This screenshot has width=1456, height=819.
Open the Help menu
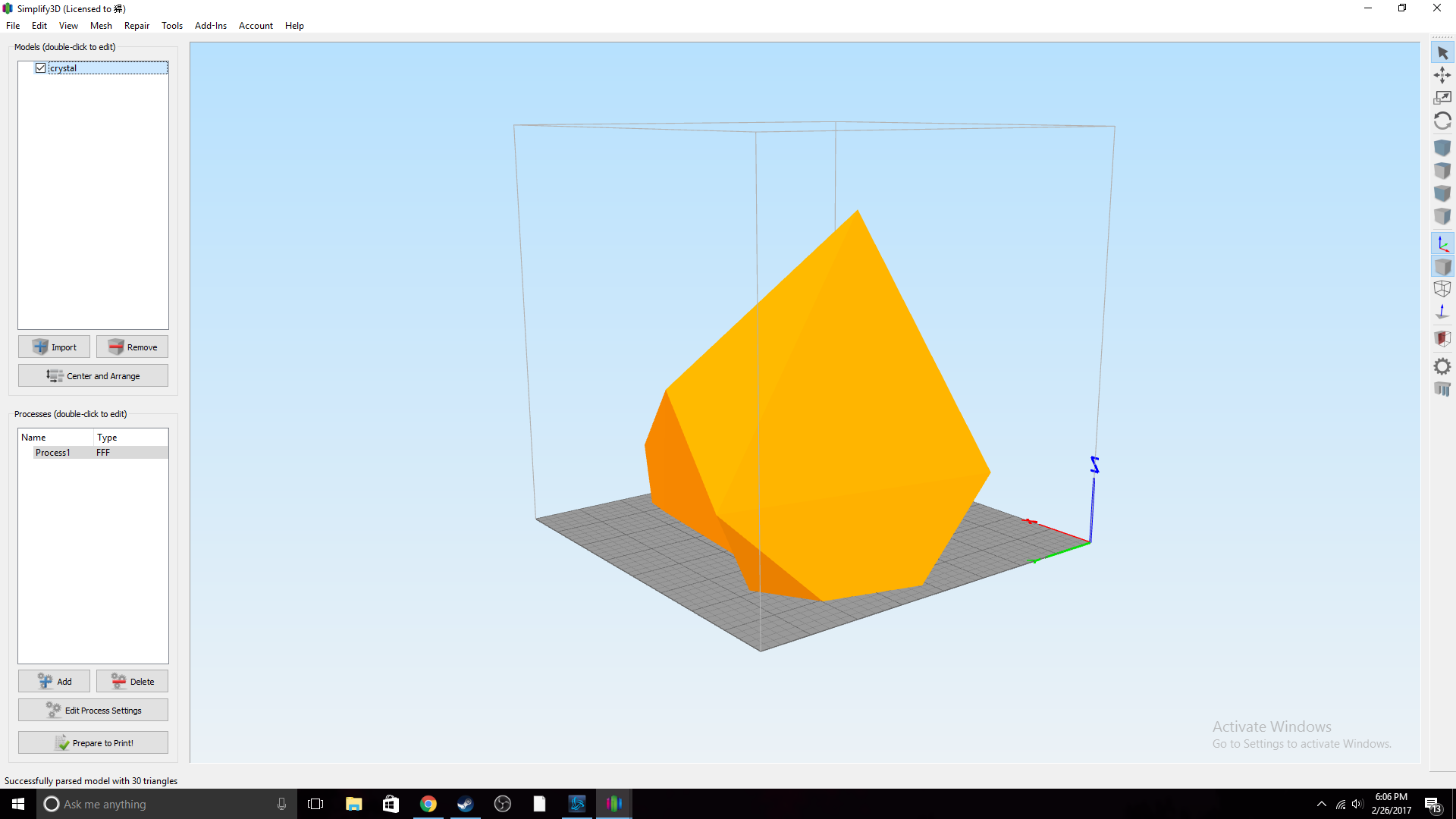tap(294, 26)
